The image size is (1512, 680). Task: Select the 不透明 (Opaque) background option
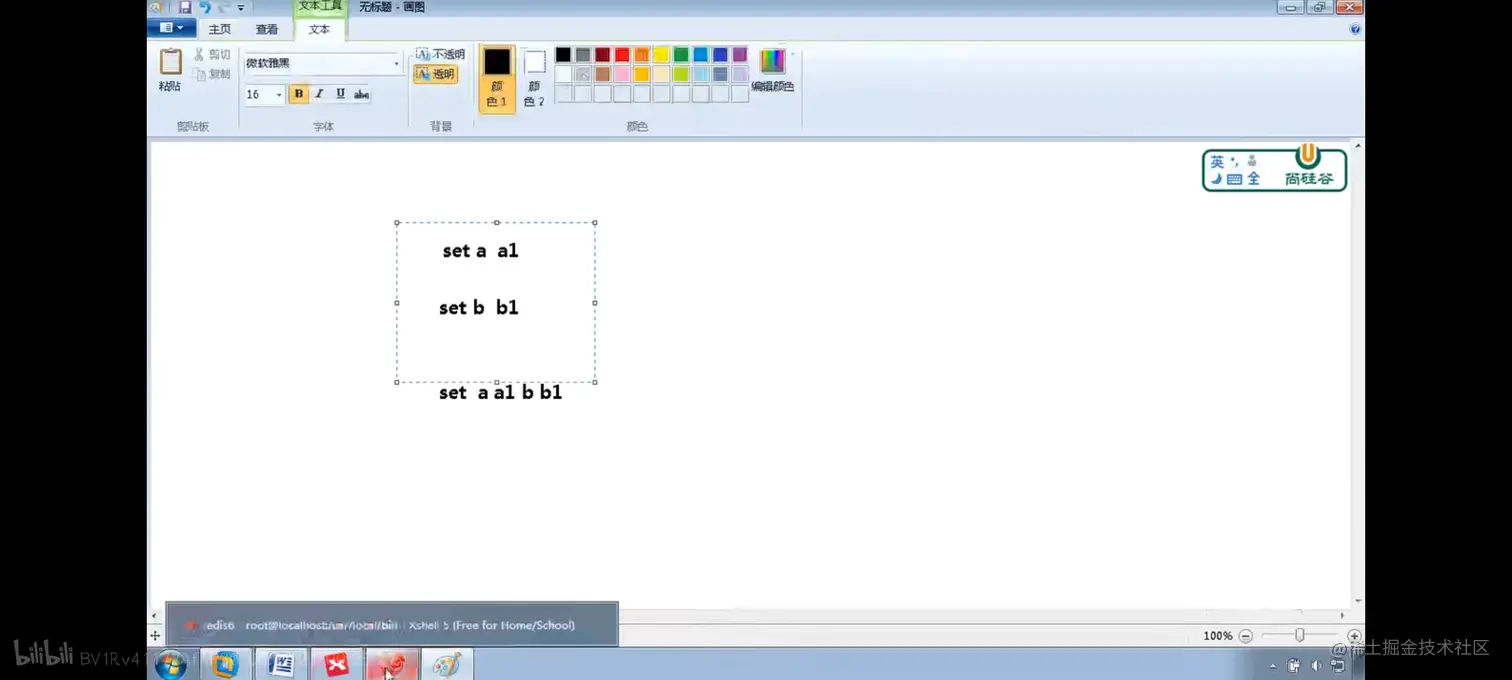[x=440, y=54]
